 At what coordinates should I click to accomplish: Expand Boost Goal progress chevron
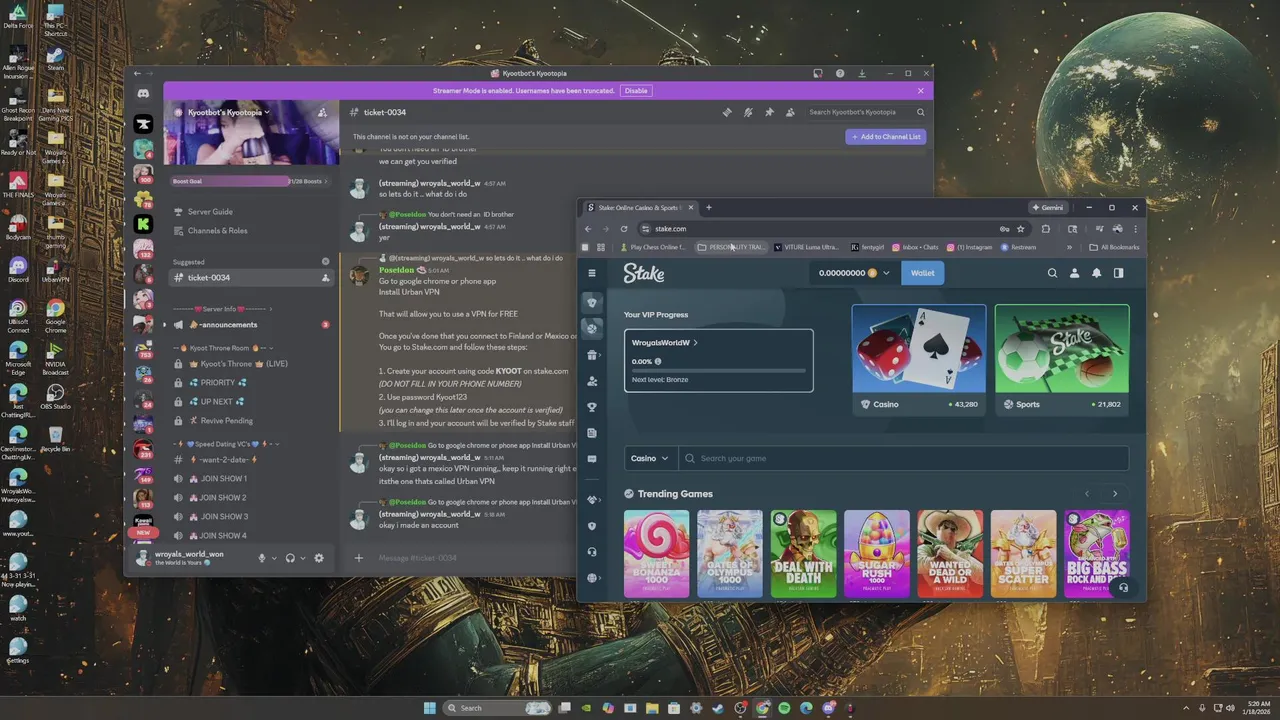(x=326, y=181)
